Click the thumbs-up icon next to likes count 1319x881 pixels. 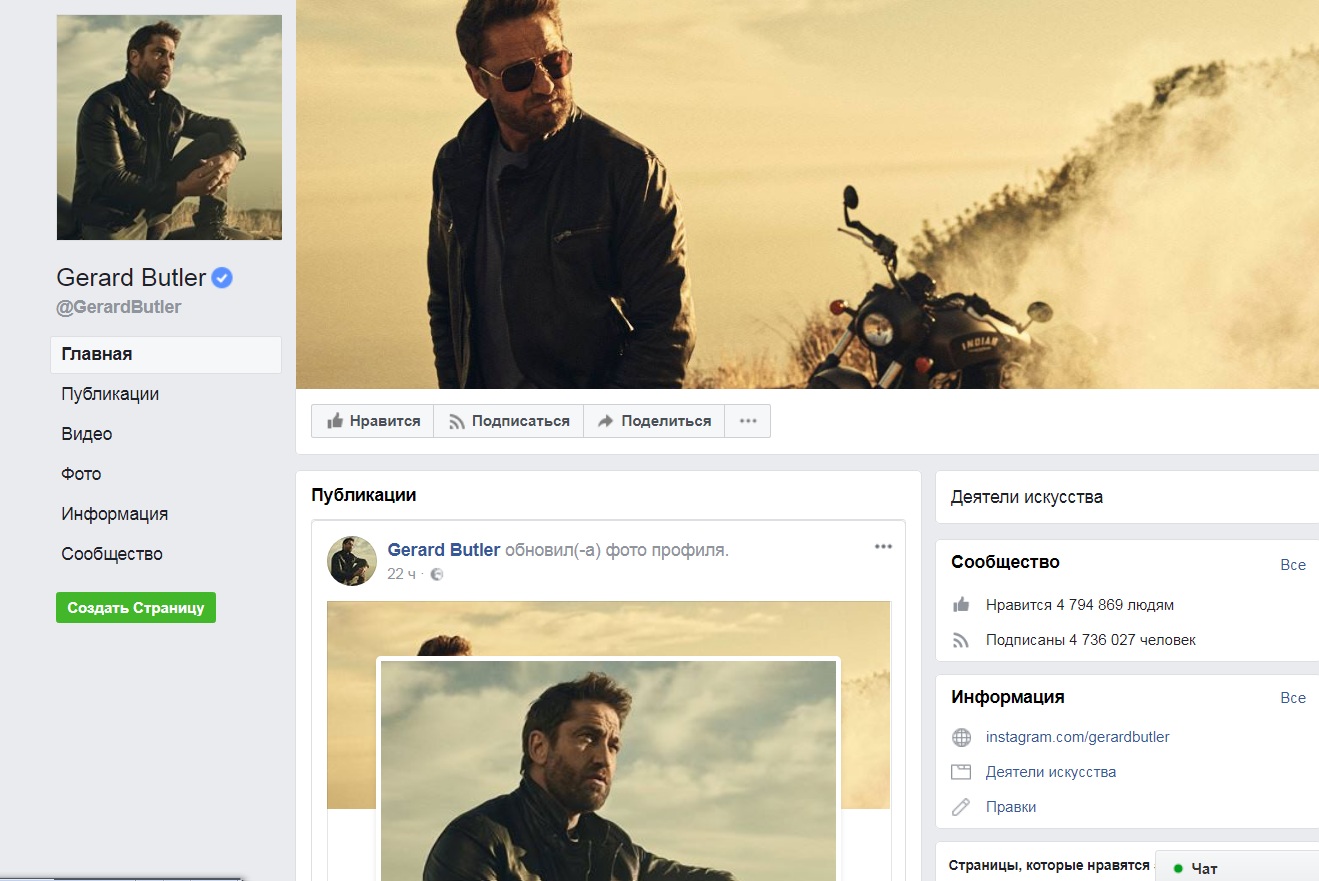[961, 605]
